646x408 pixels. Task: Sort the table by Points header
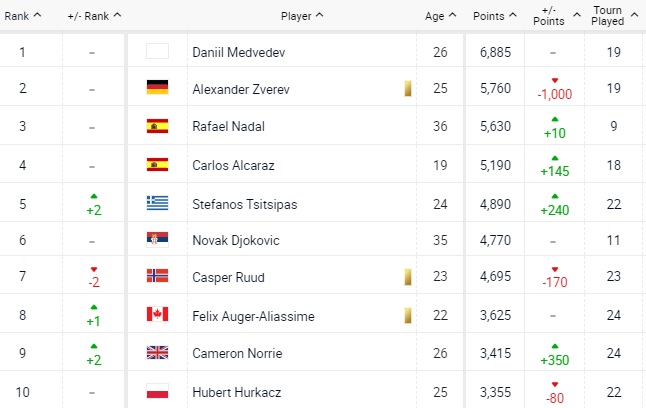(x=493, y=15)
